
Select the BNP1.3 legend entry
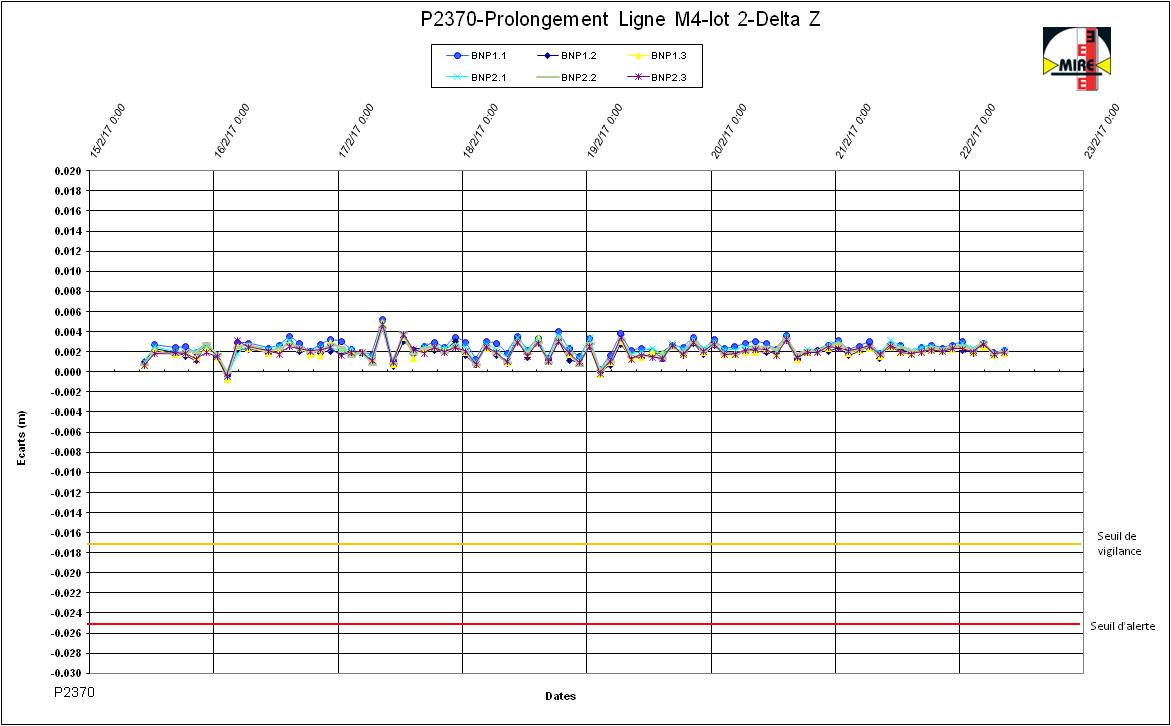pos(656,55)
